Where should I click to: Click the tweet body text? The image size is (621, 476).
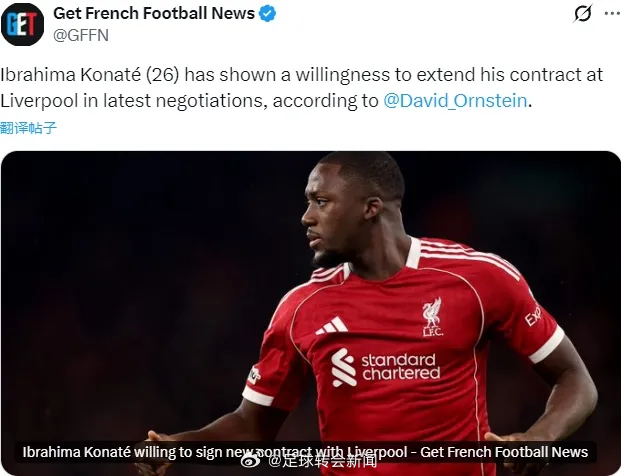click(302, 88)
